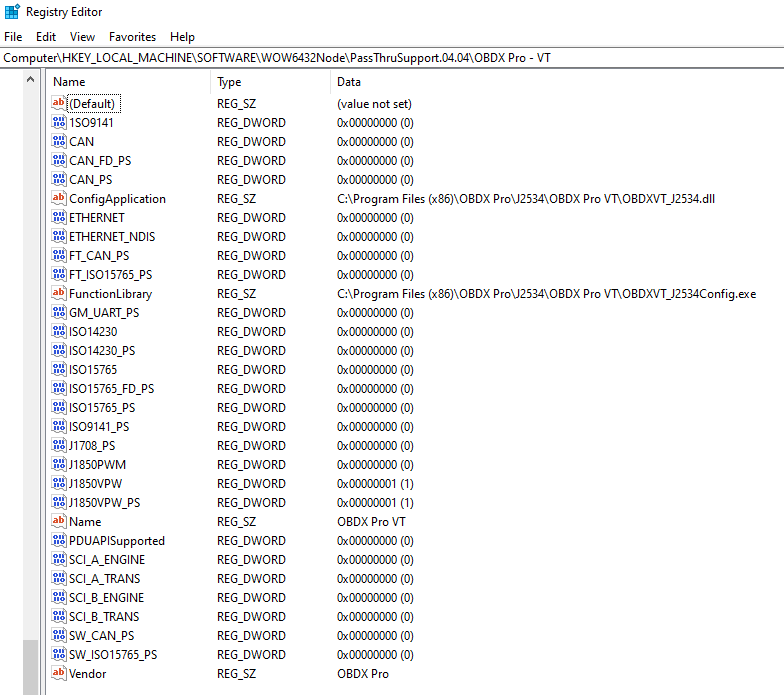Click the DWORD icon beside ETHERNET_NDIS

click(x=58, y=236)
